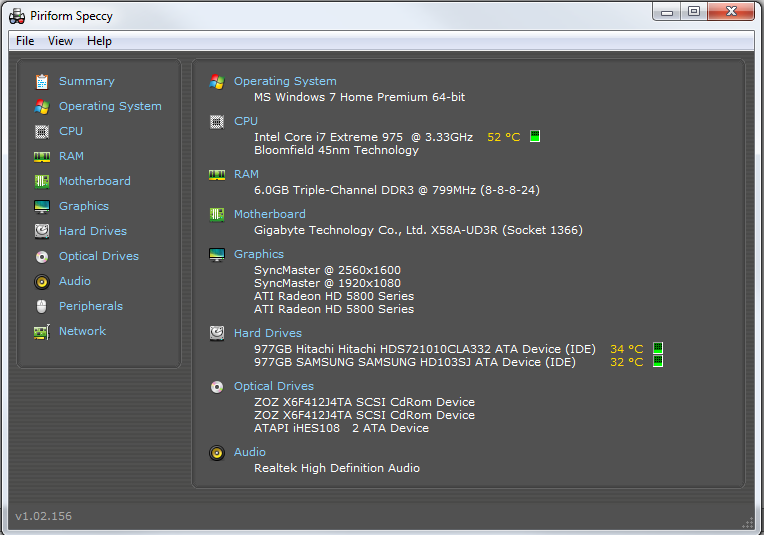The height and width of the screenshot is (535, 765).
Task: Click the resize grip at window corner
Action: click(x=747, y=523)
